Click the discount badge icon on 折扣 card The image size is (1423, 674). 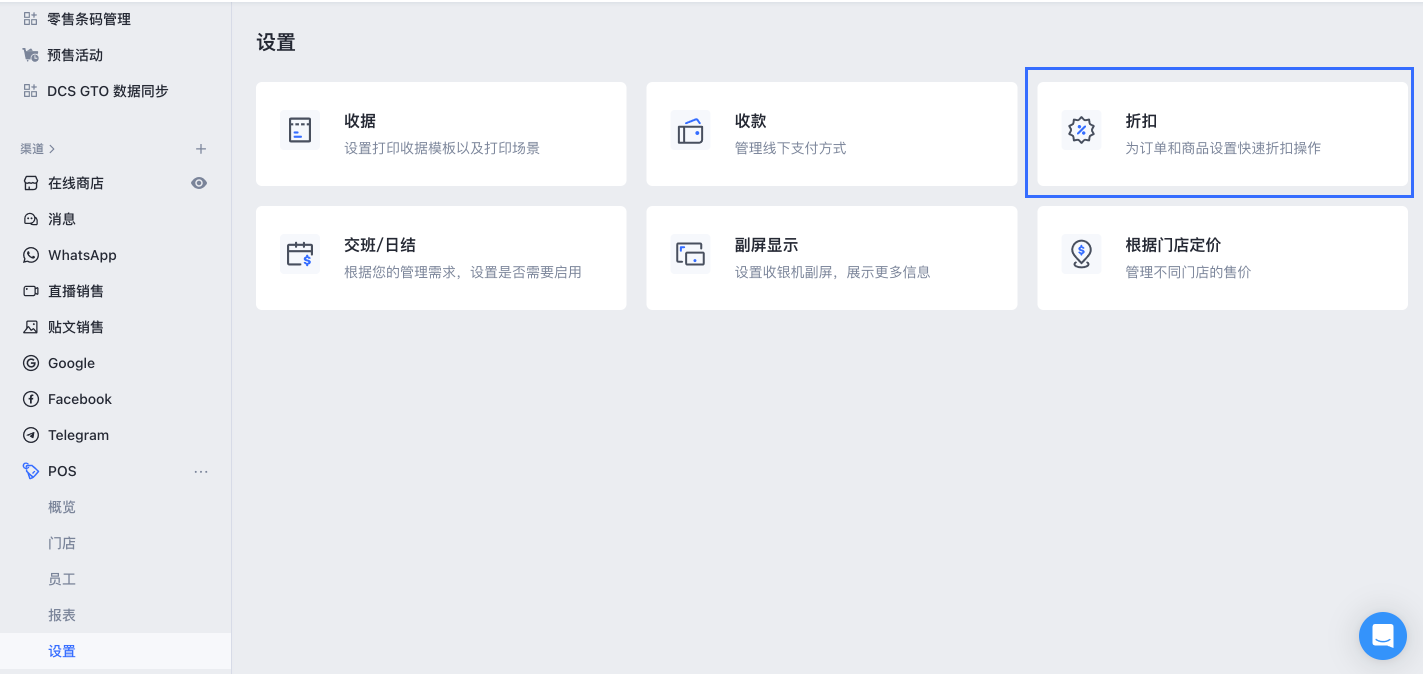pos(1081,130)
